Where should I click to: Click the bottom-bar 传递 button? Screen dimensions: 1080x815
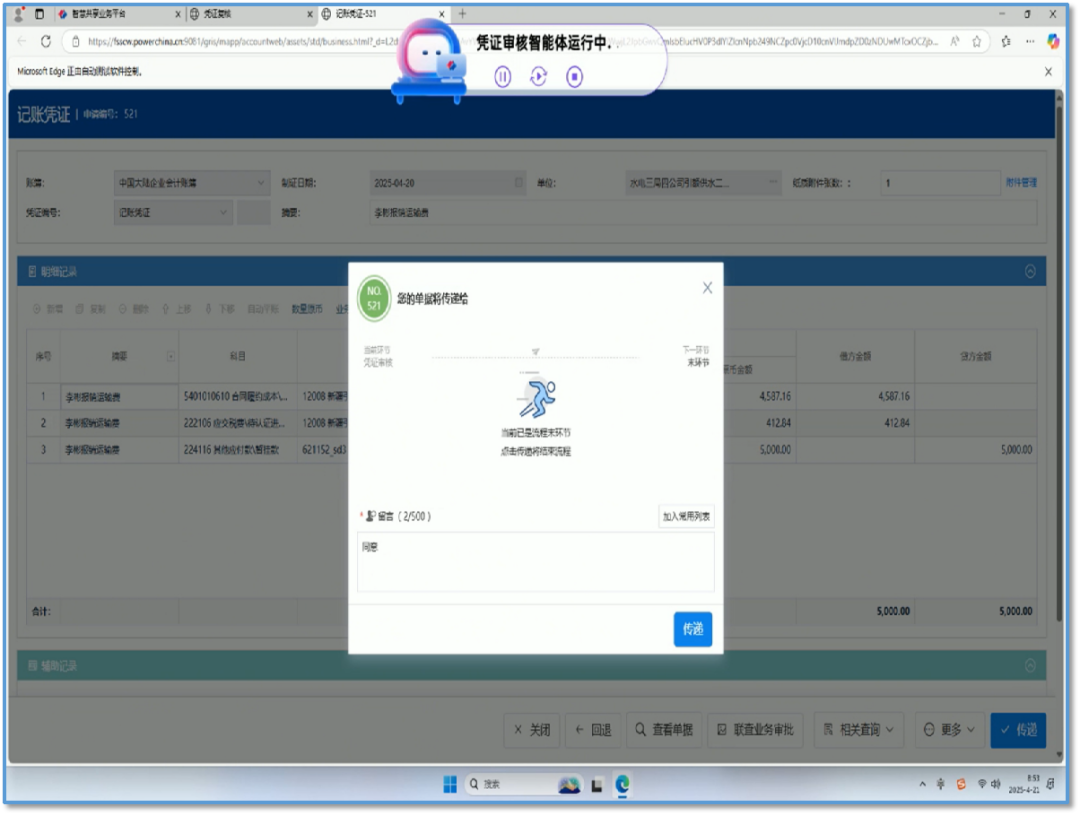click(x=1018, y=730)
